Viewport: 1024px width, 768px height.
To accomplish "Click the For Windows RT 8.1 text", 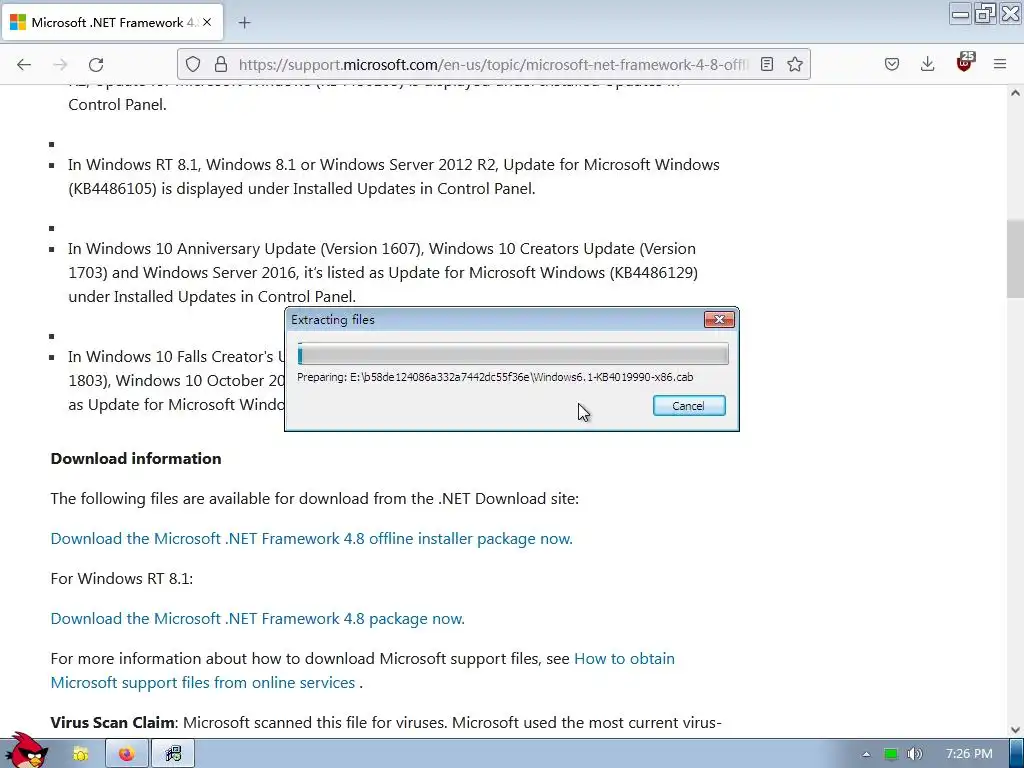I will point(121,579).
